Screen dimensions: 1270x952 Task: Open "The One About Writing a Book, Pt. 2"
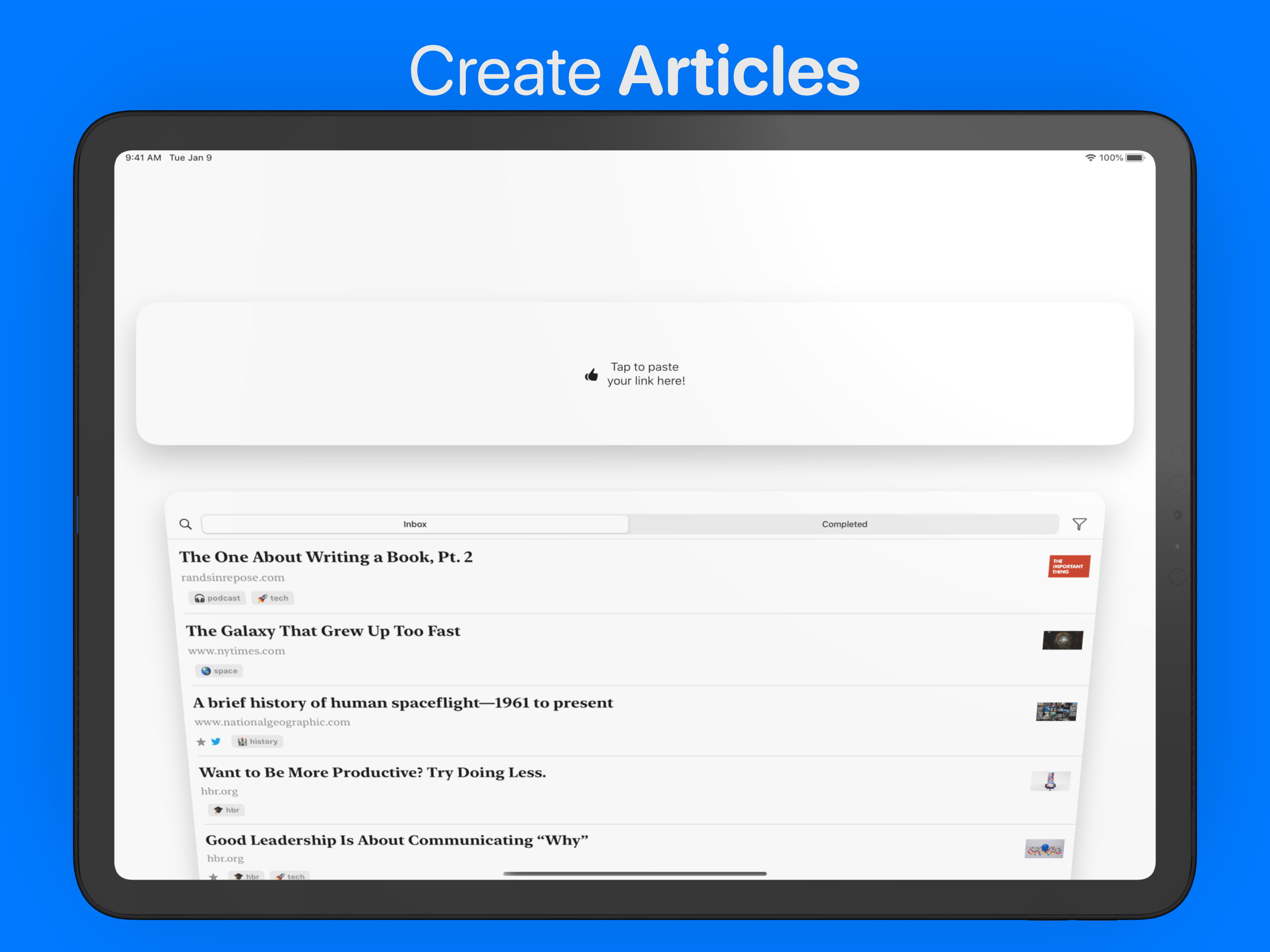pyautogui.click(x=325, y=557)
